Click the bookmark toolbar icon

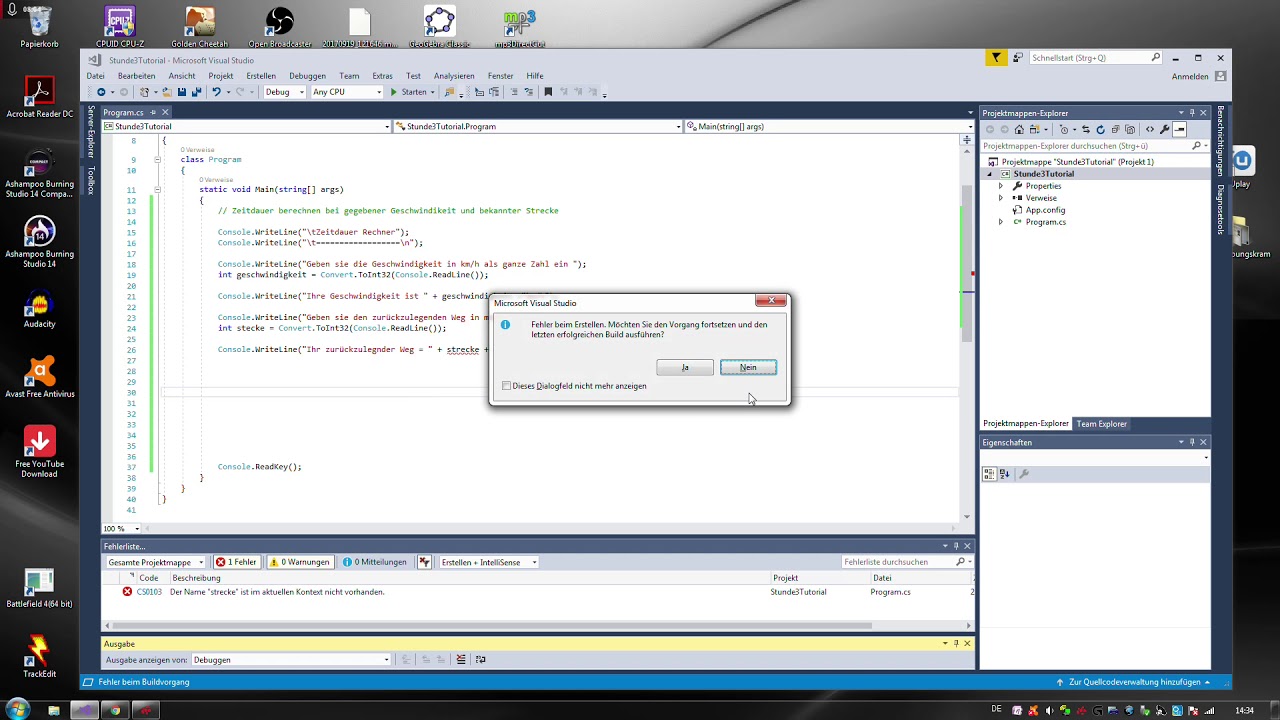coord(547,92)
